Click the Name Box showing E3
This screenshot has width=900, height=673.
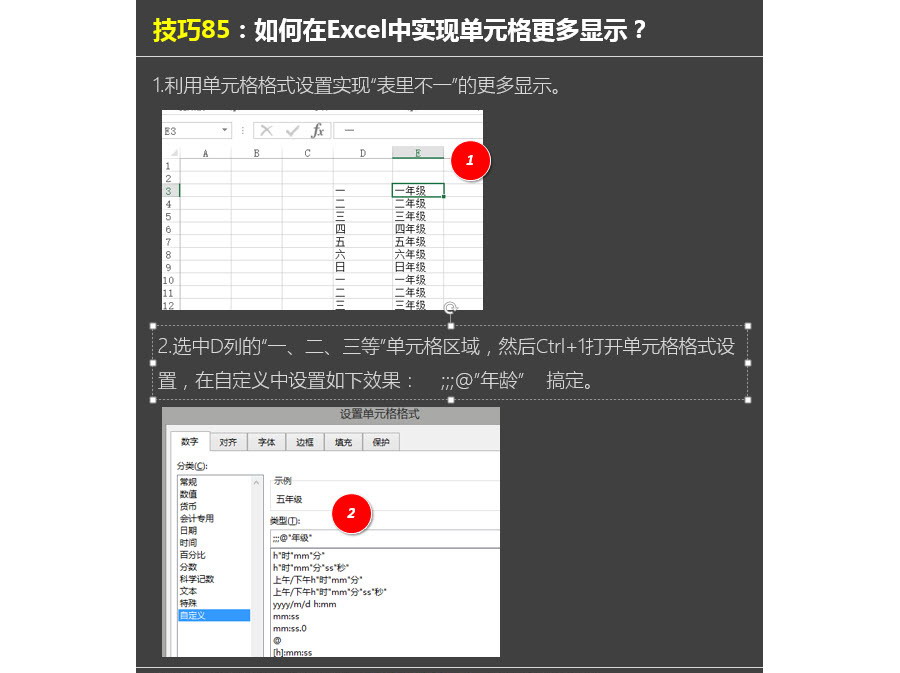192,131
